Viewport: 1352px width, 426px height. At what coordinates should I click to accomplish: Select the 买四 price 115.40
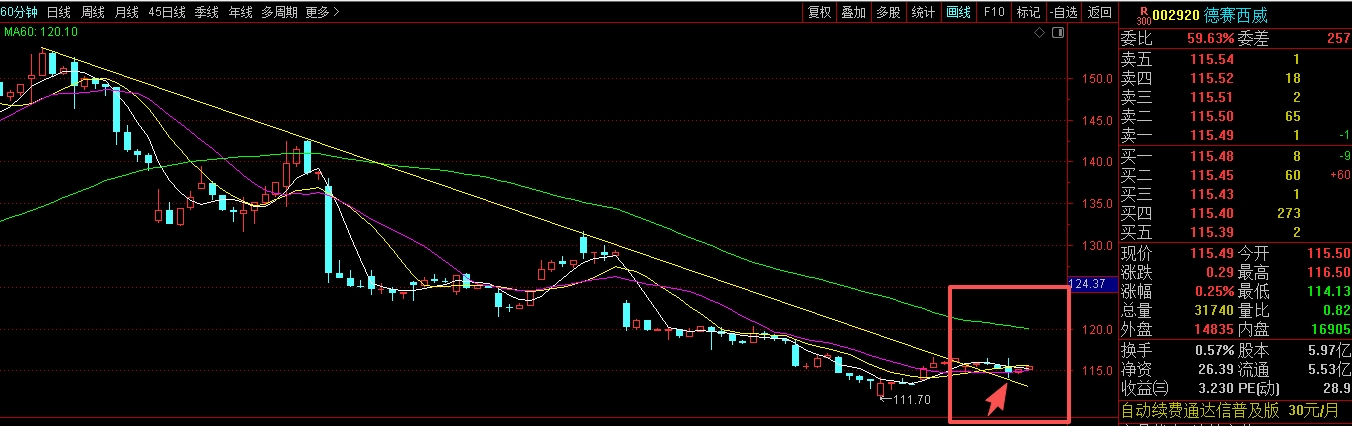1212,213
